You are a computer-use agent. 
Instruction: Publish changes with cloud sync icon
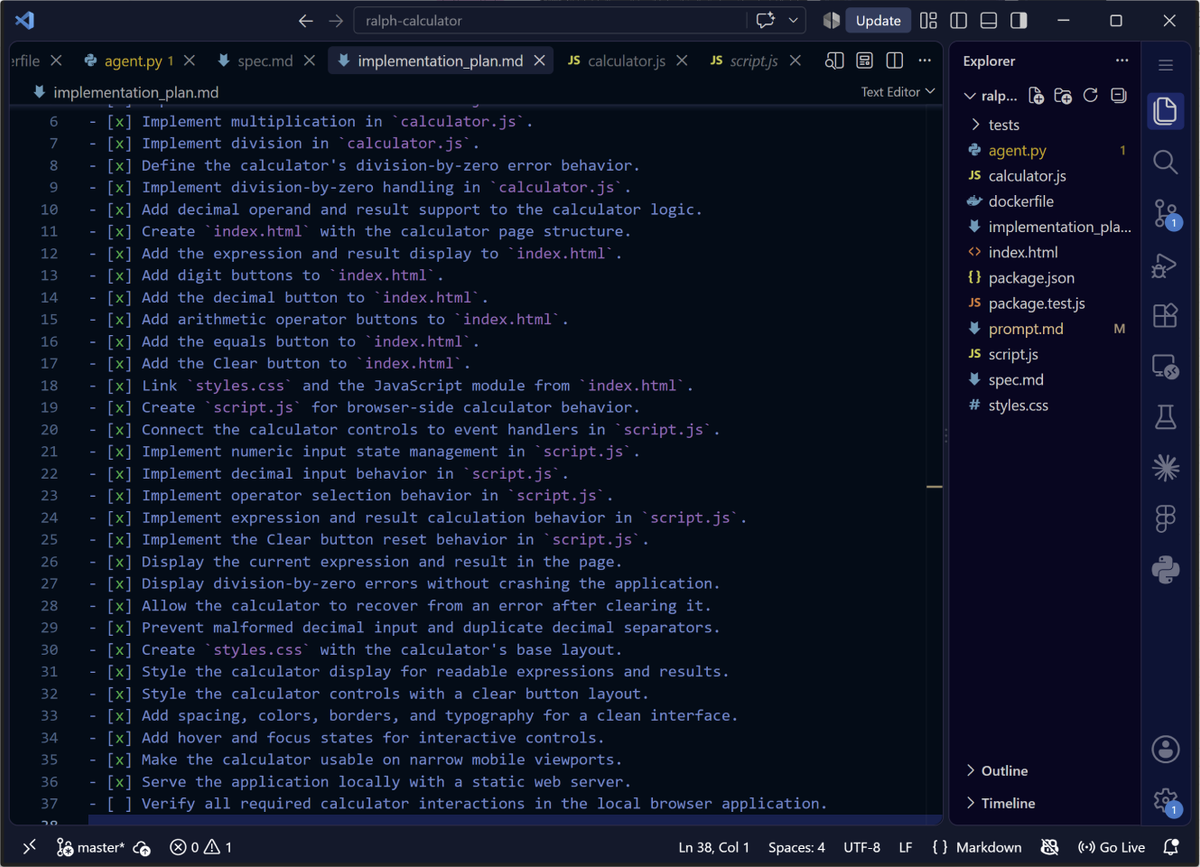pos(142,847)
